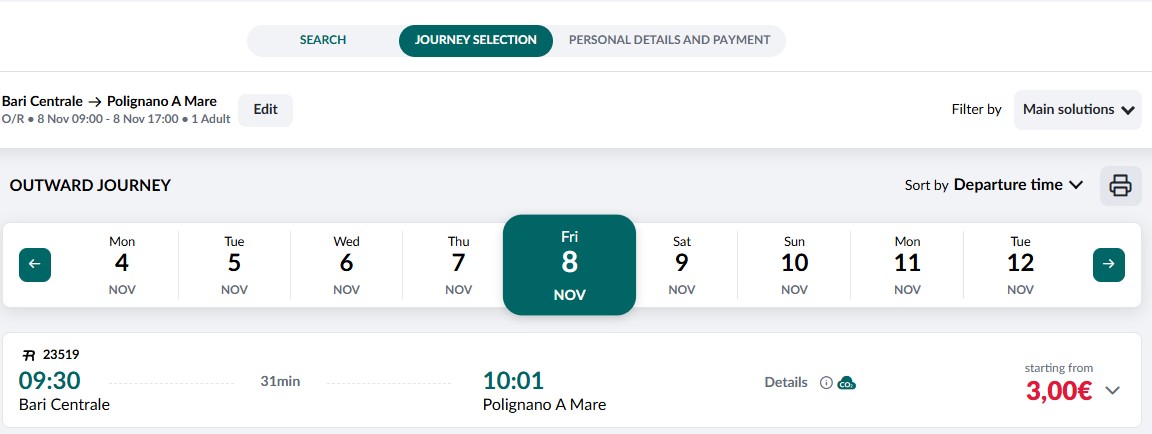
Task: Click the info icon next to Details
Action: 826,383
